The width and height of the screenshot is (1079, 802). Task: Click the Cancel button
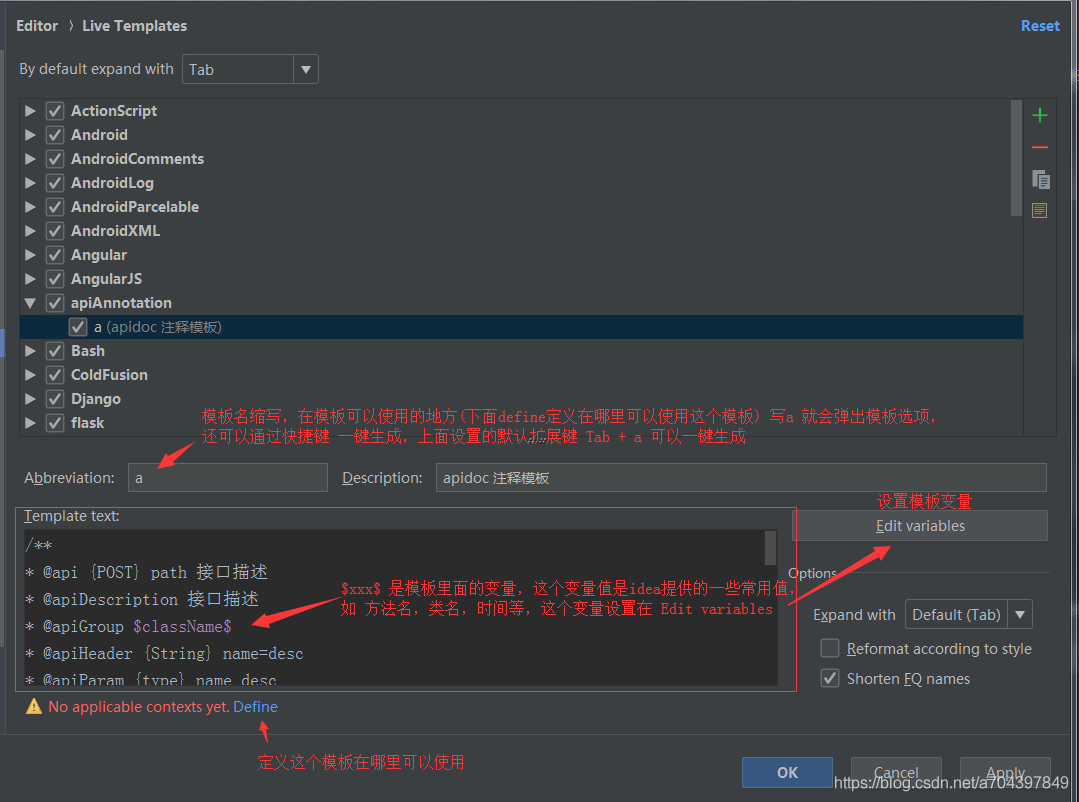point(896,772)
